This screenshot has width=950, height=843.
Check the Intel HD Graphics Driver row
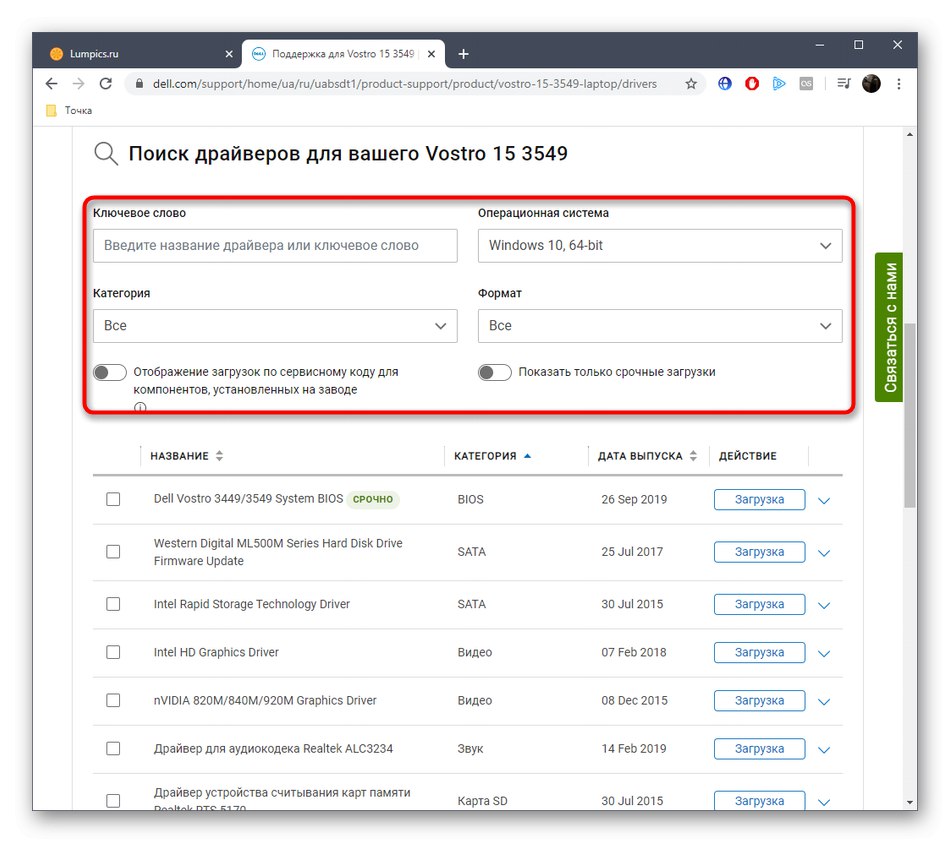(113, 652)
